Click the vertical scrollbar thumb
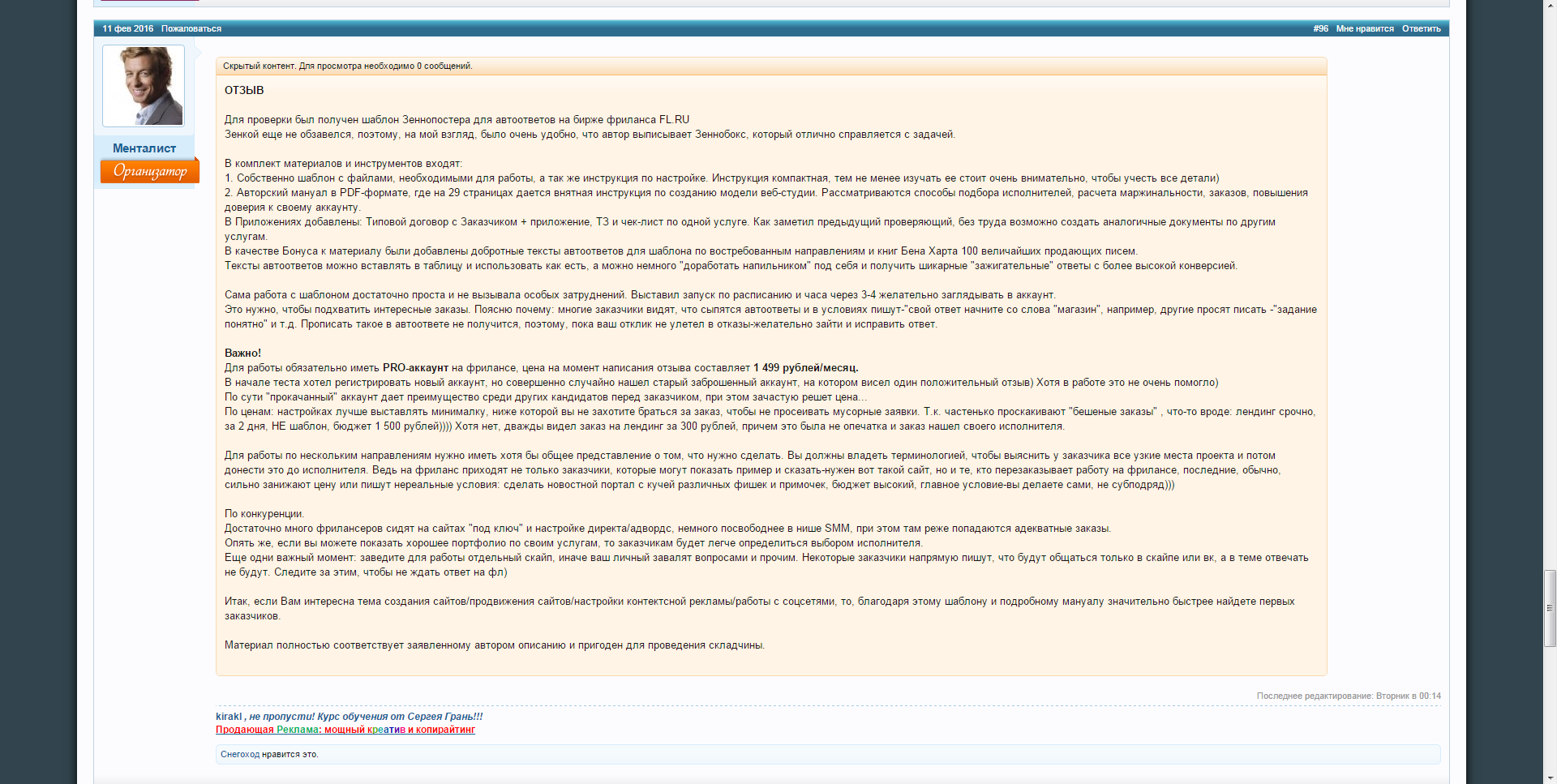The image size is (1557, 784). [1550, 608]
